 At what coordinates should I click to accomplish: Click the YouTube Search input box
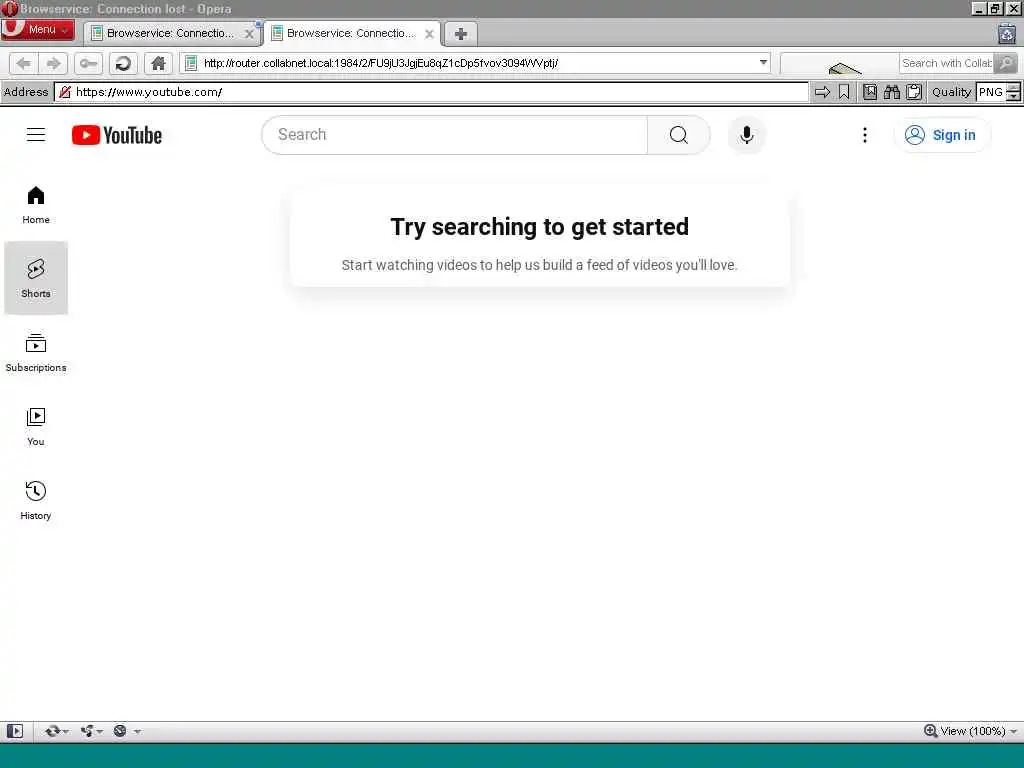[x=455, y=135]
